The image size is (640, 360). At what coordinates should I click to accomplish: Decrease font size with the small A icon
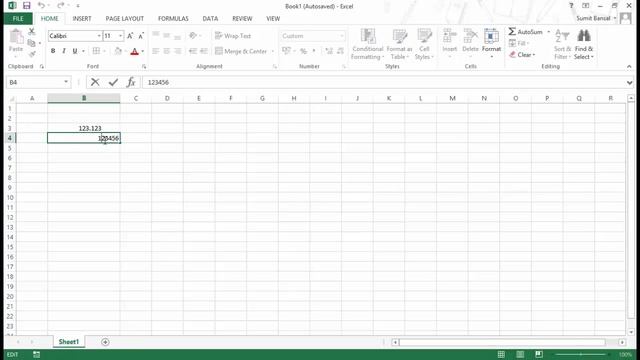(x=141, y=36)
